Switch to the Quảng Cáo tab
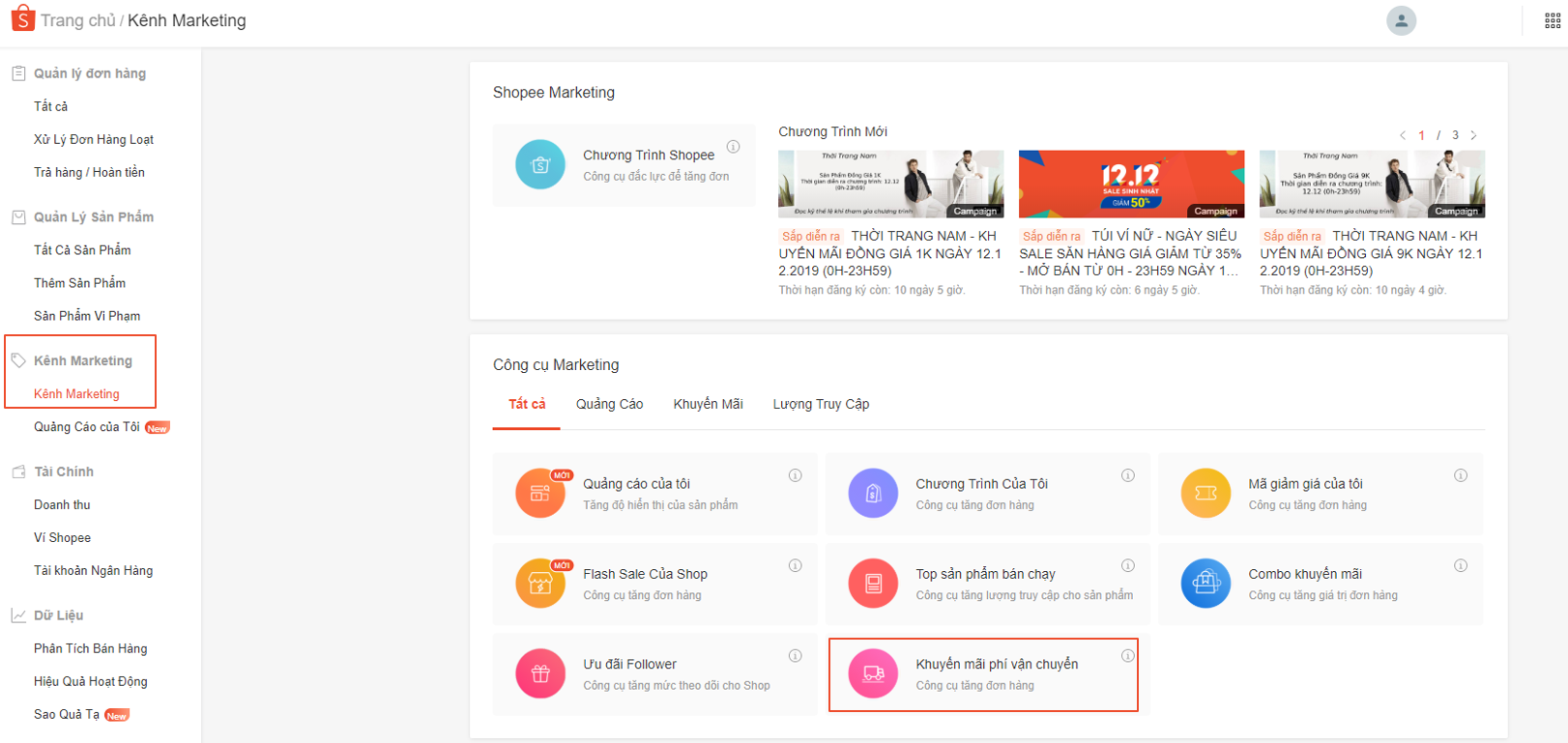 click(x=610, y=404)
